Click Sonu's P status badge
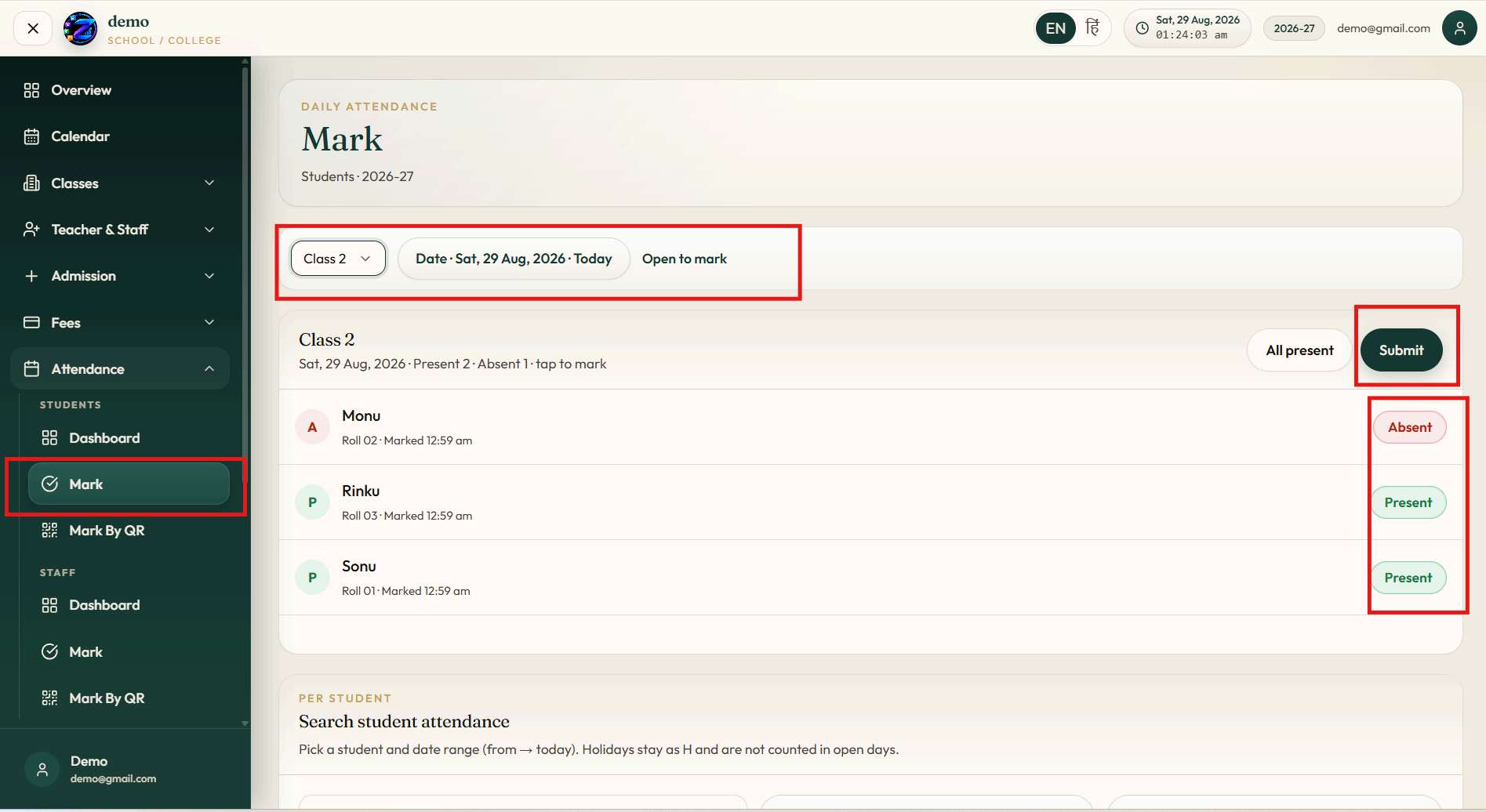This screenshot has height=812, width=1486. coord(312,578)
